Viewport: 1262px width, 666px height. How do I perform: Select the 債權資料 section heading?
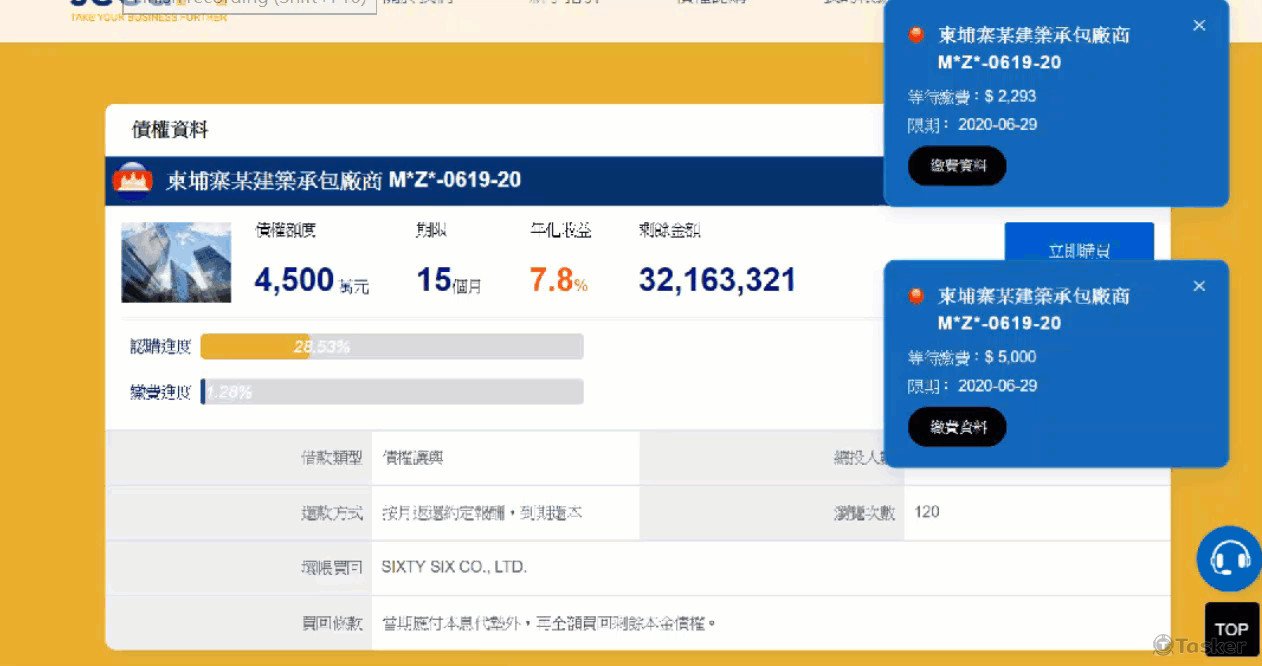[170, 130]
